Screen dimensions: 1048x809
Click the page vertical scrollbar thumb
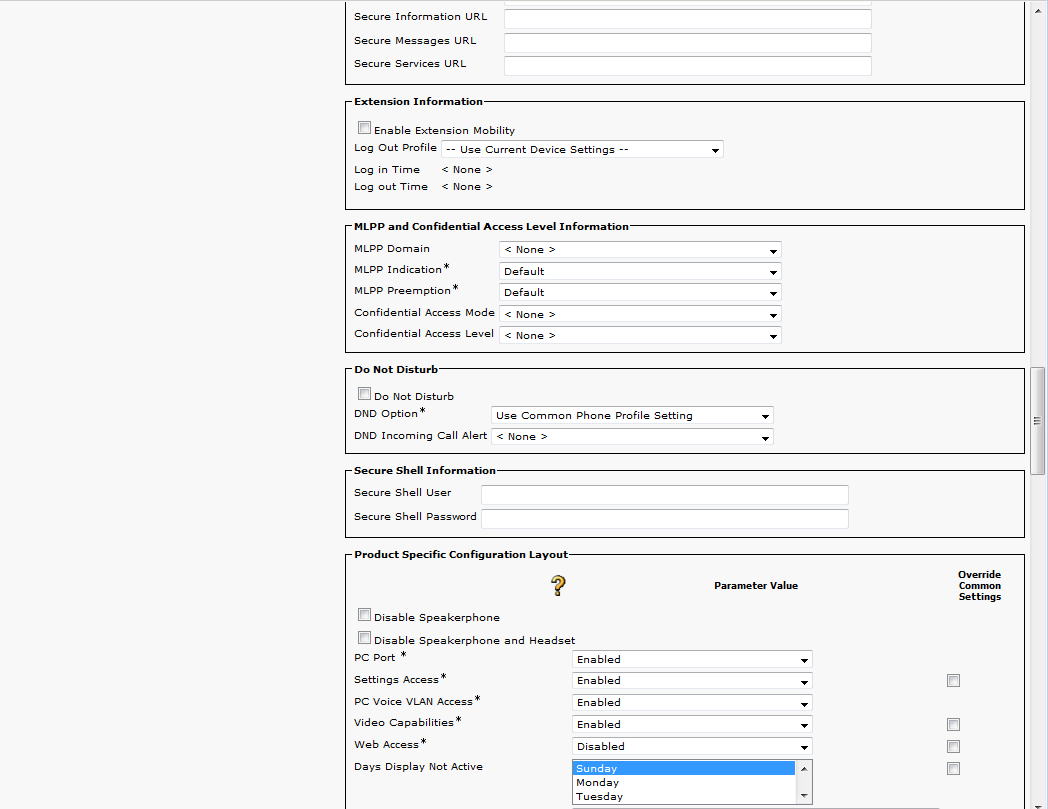tap(1038, 420)
